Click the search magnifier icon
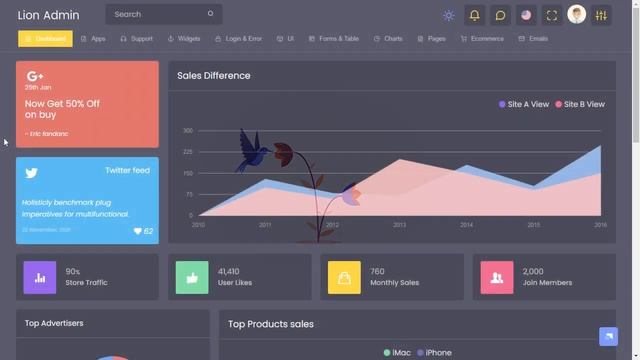 coord(210,13)
